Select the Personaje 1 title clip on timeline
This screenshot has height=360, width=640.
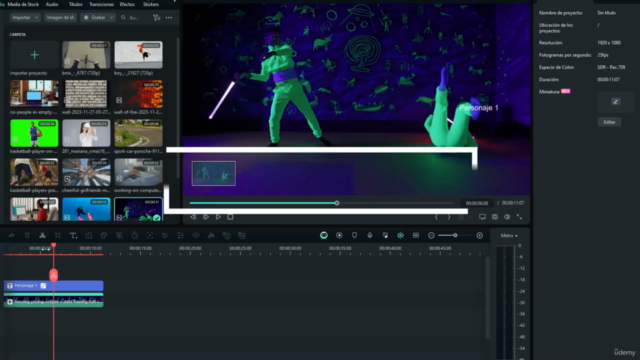pos(53,286)
